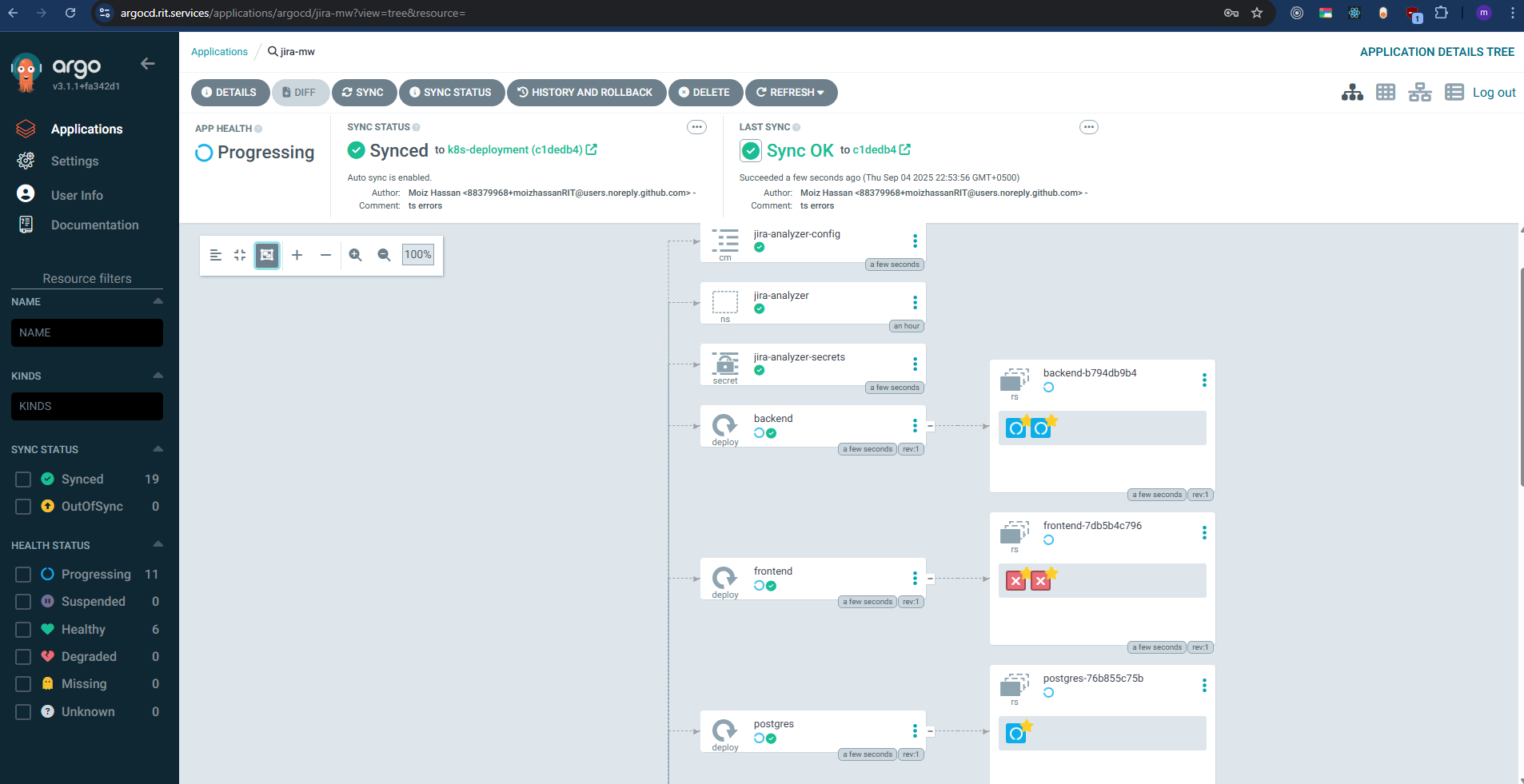1524x784 pixels.
Task: Open the last sync ellipsis menu
Action: tap(1089, 127)
